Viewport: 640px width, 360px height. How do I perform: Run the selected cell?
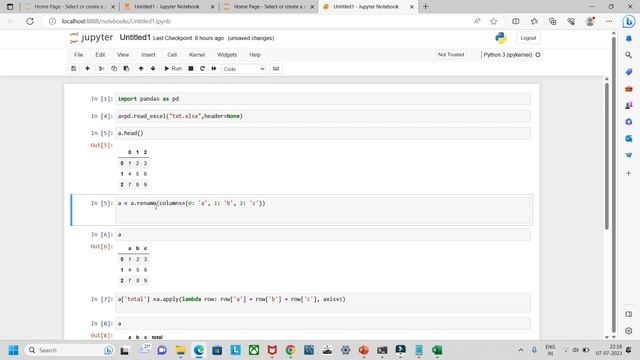tap(173, 69)
